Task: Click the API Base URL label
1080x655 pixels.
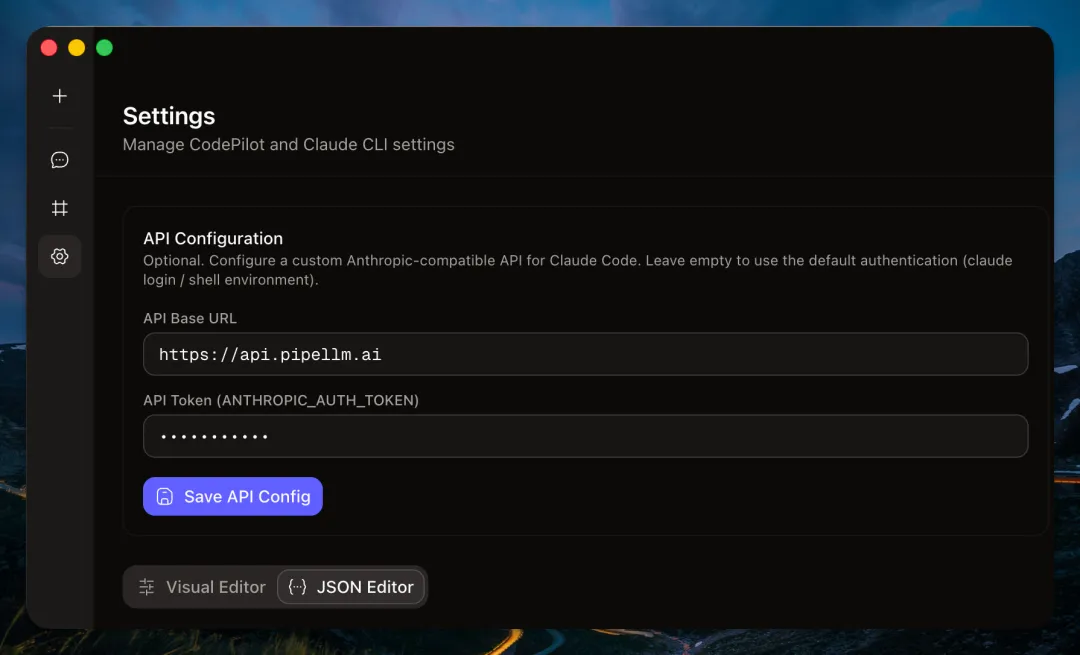Action: pos(190,318)
